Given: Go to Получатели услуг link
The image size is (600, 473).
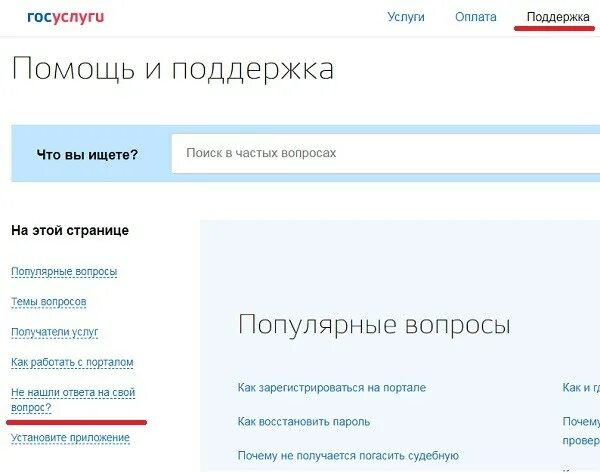Looking at the screenshot, I should pos(54,332).
